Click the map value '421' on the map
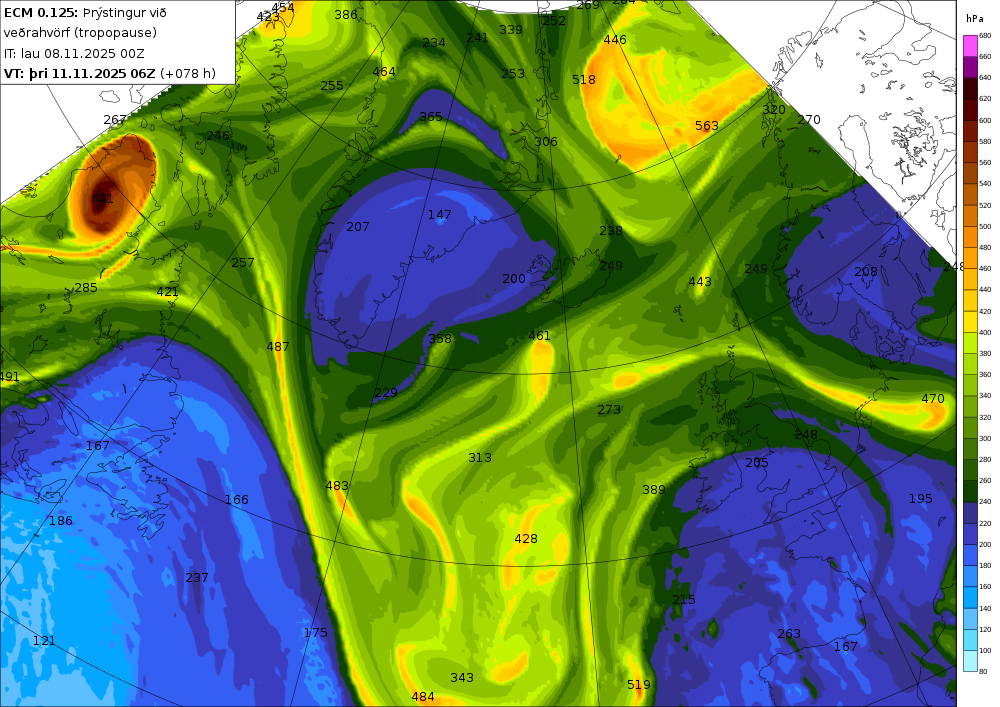This screenshot has height=707, width=1000. 168,292
